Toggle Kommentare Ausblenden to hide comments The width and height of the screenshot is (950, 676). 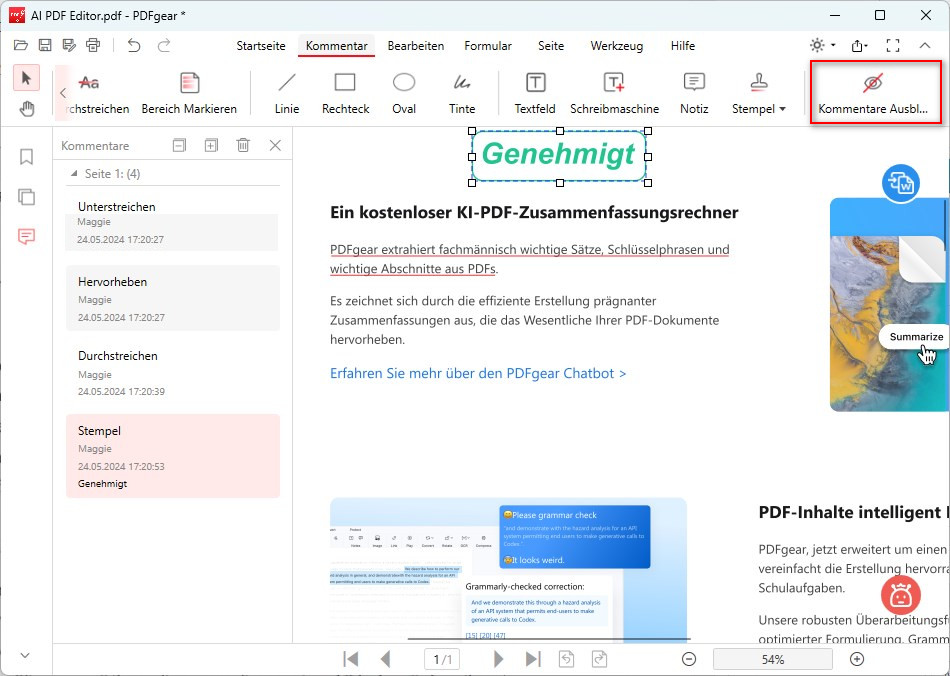tap(873, 94)
